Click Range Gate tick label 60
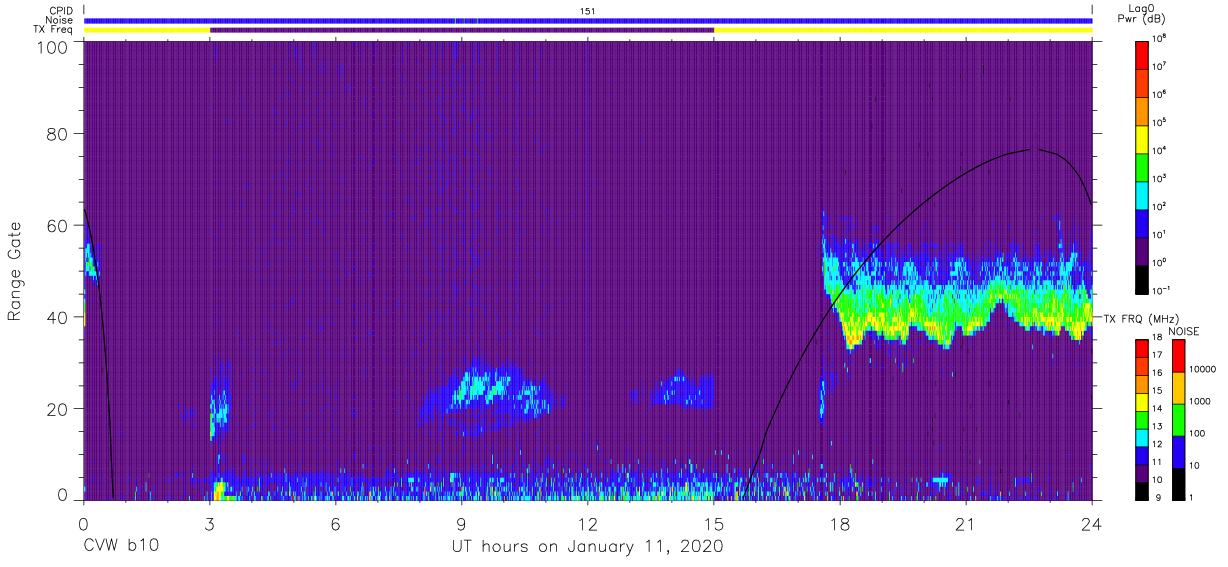1228x567 pixels. pyautogui.click(x=56, y=225)
